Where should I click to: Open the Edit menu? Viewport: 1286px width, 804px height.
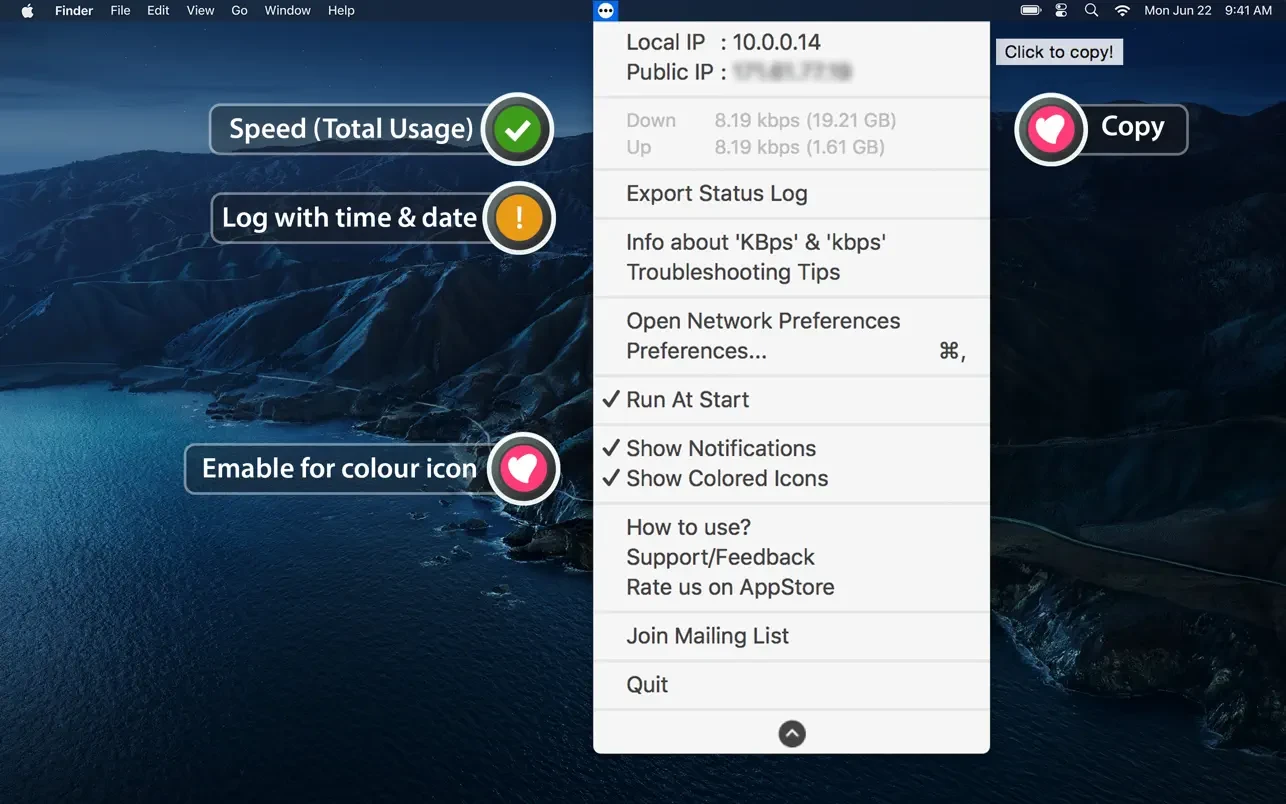[158, 10]
